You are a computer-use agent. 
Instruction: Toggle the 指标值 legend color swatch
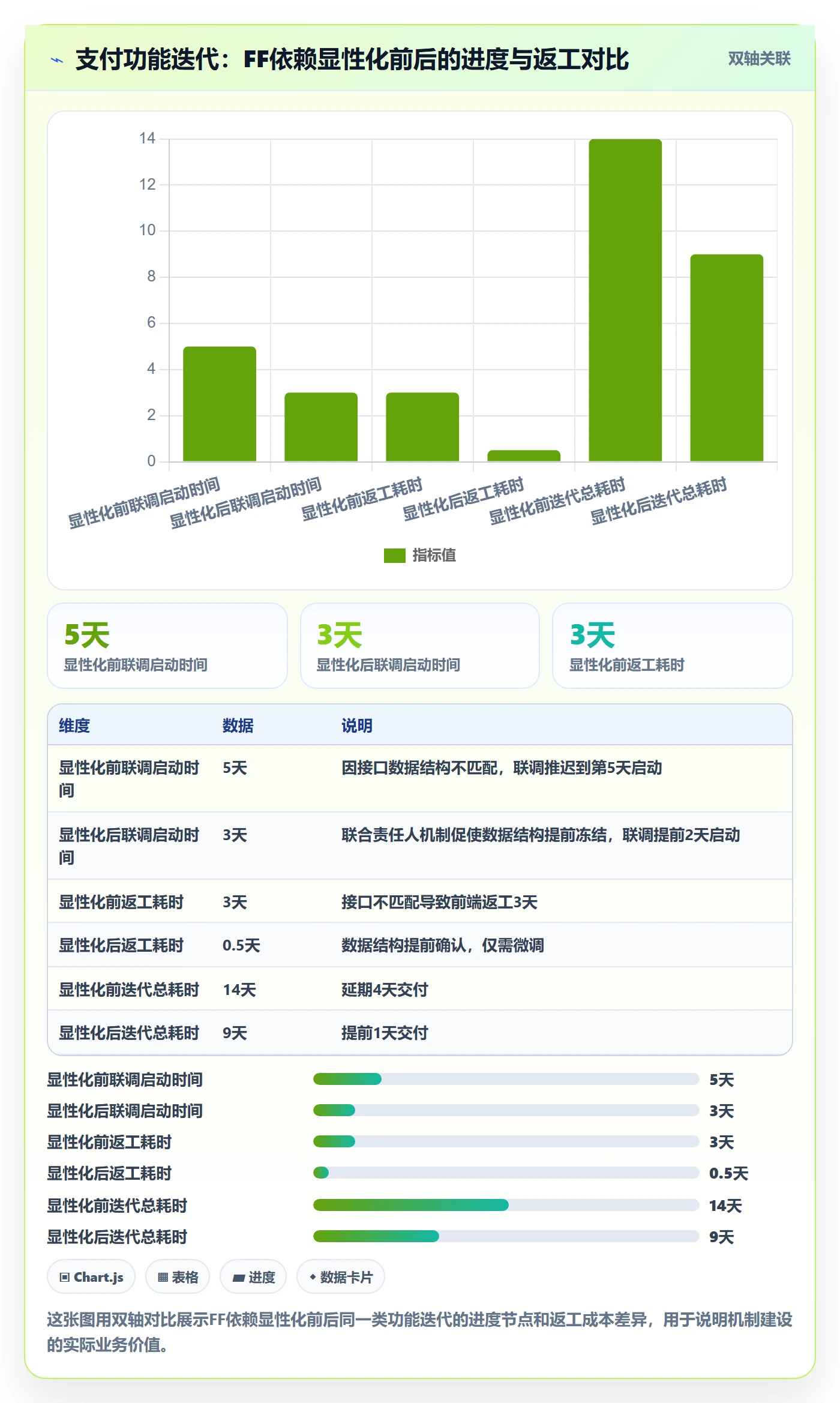tap(394, 556)
